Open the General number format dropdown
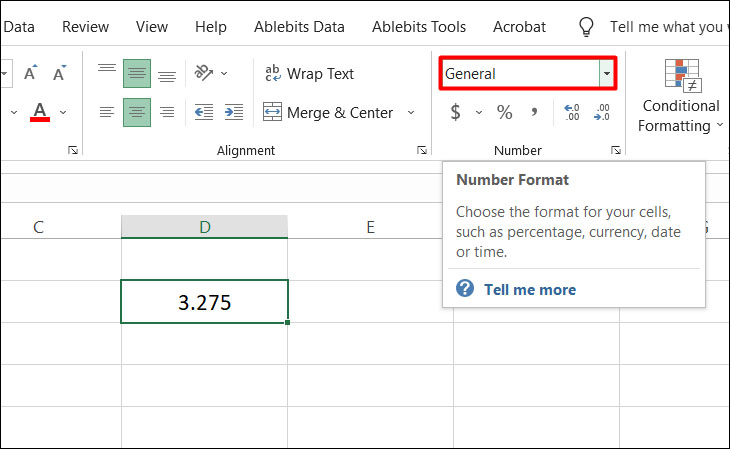Viewport: 730px width, 449px height. (x=606, y=73)
